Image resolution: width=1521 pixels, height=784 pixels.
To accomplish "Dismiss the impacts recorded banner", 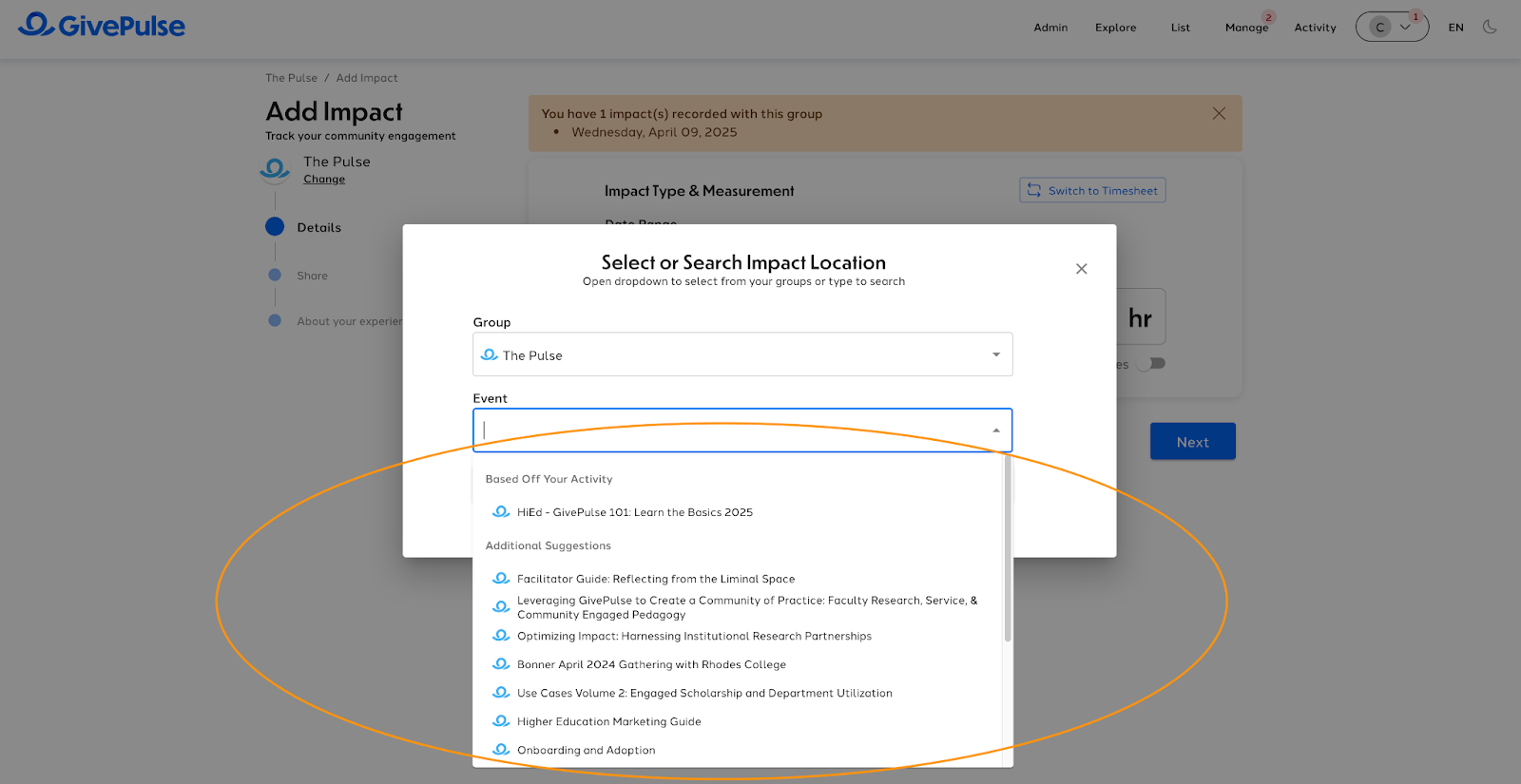I will (1219, 113).
